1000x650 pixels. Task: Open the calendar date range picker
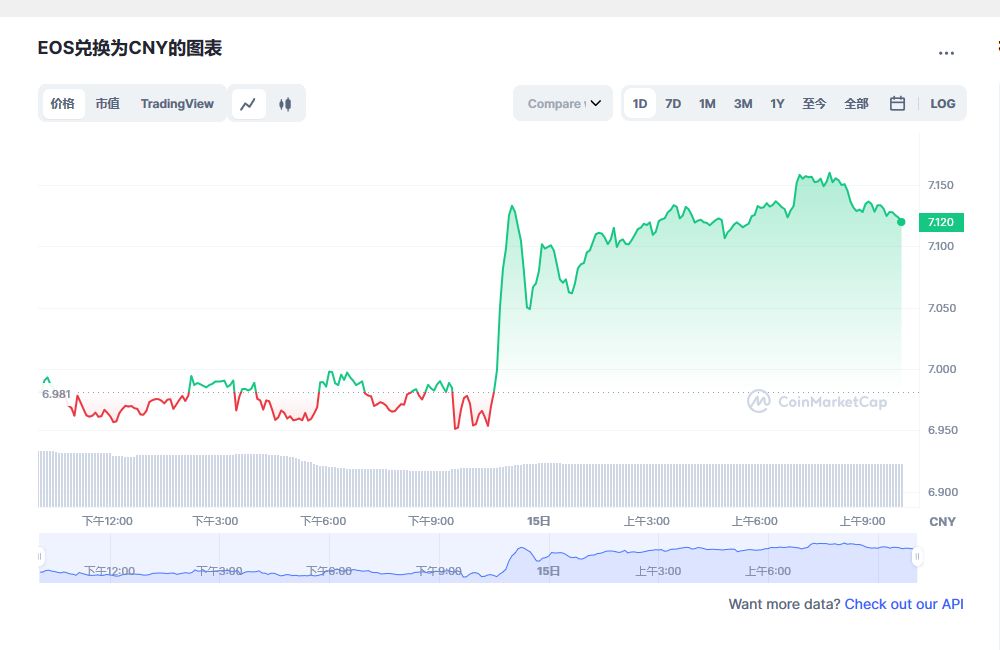(x=897, y=103)
